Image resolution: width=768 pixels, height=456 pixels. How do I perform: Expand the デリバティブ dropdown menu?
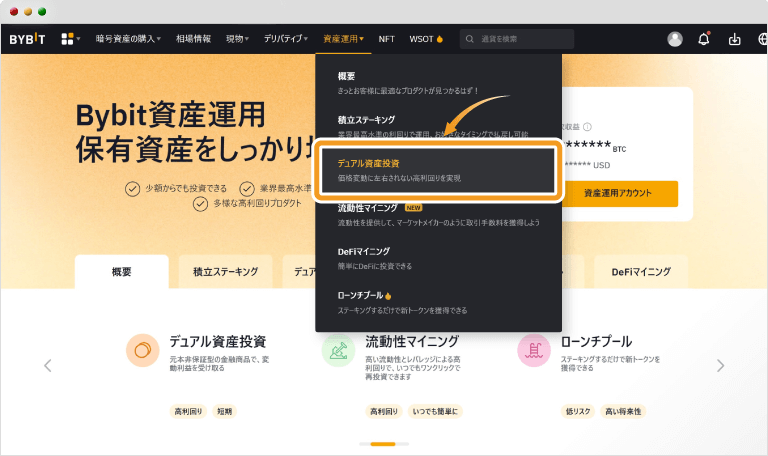tap(286, 39)
